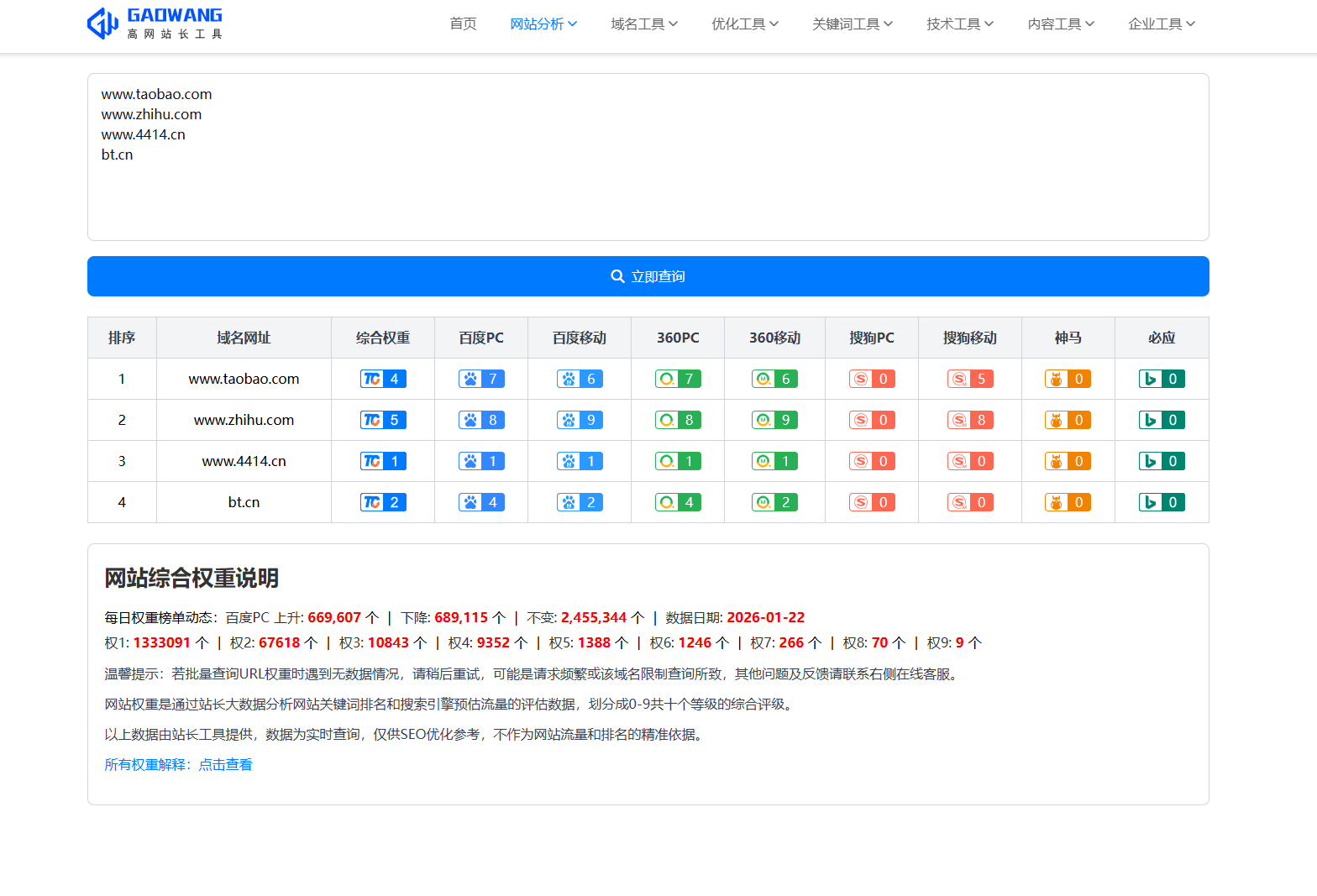Open the 域名工具 dropdown
Image resolution: width=1317 pixels, height=896 pixels.
pyautogui.click(x=644, y=24)
